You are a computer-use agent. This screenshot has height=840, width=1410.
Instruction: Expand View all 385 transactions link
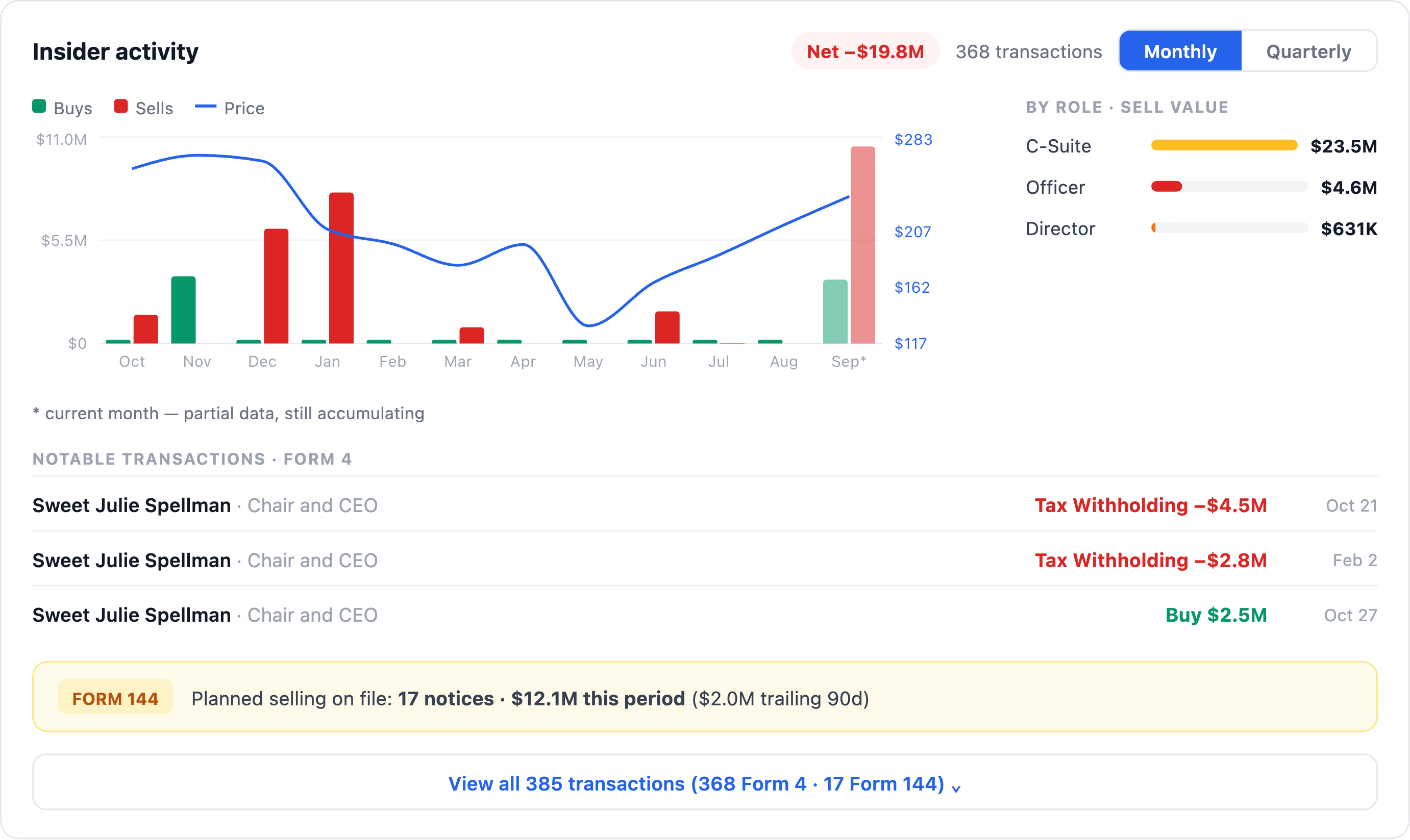click(x=704, y=783)
